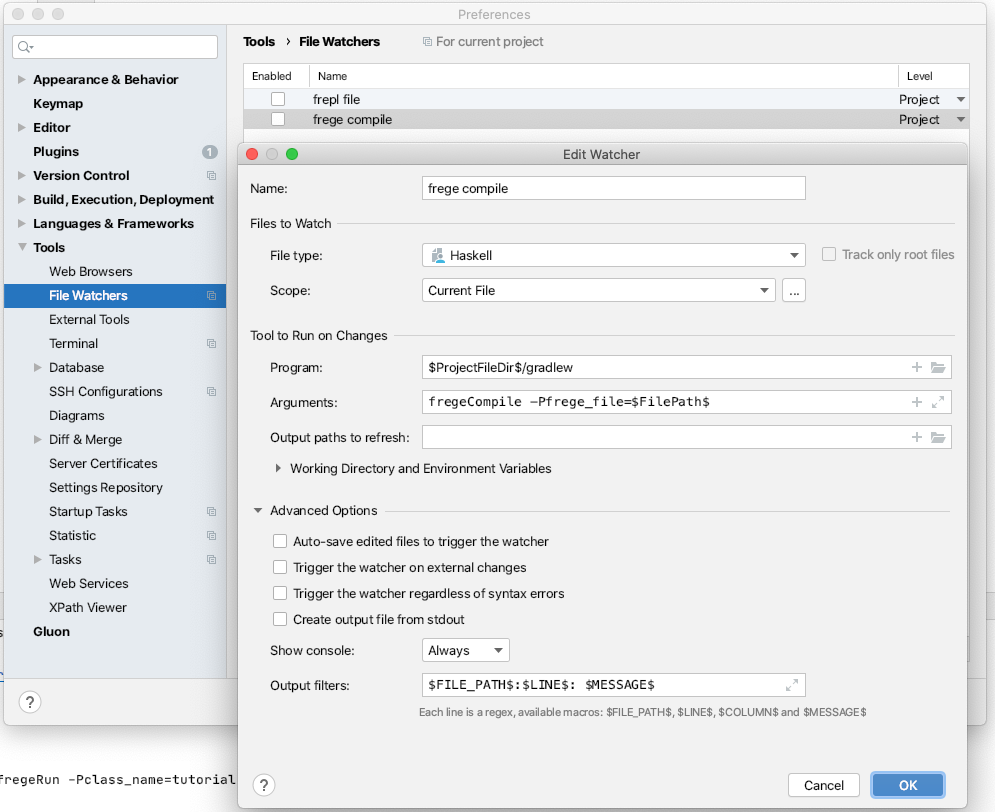Viewport: 995px width, 812px height.
Task: Check Trigger the watcher on external changes
Action: pyautogui.click(x=279, y=566)
